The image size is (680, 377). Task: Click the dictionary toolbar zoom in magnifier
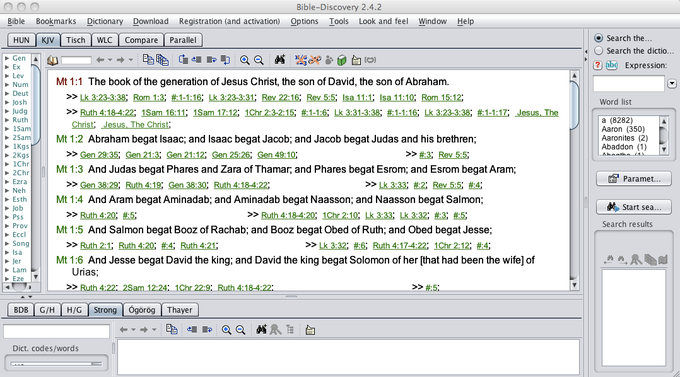(x=226, y=330)
